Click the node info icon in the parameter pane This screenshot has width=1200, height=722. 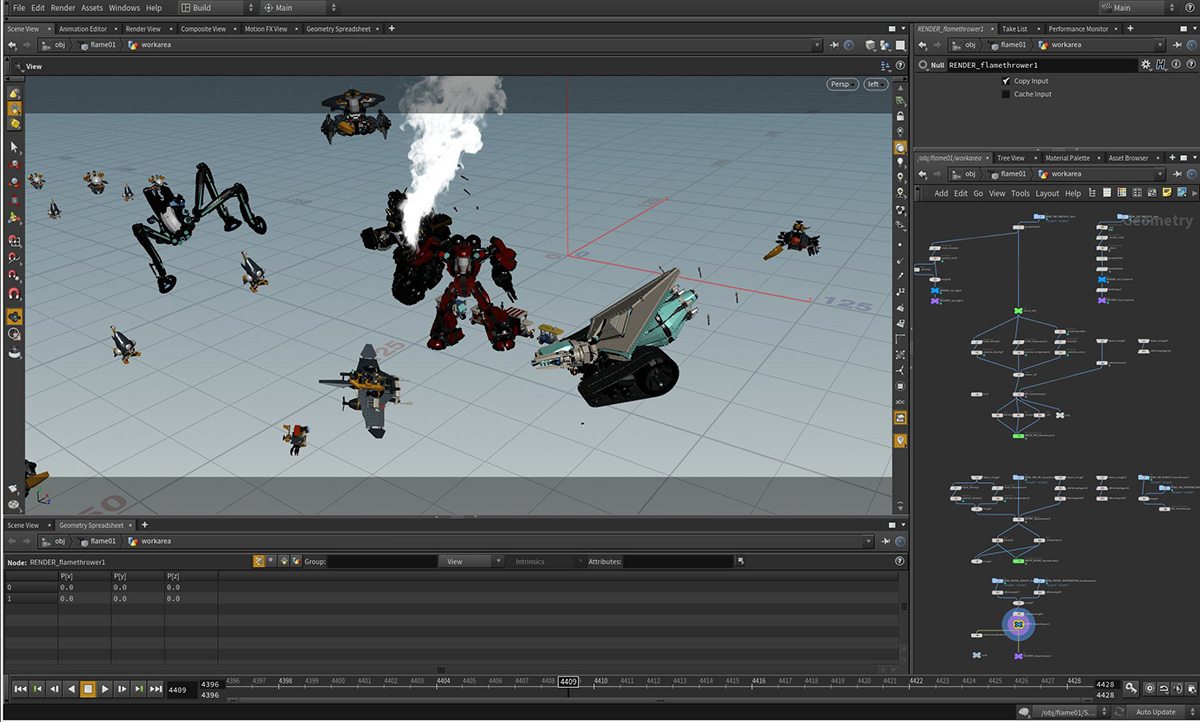click(x=1178, y=65)
